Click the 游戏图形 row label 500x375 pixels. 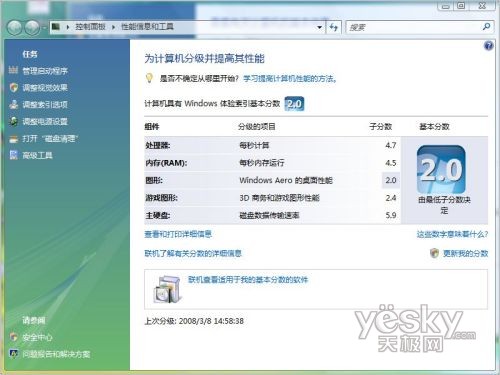pos(161,198)
